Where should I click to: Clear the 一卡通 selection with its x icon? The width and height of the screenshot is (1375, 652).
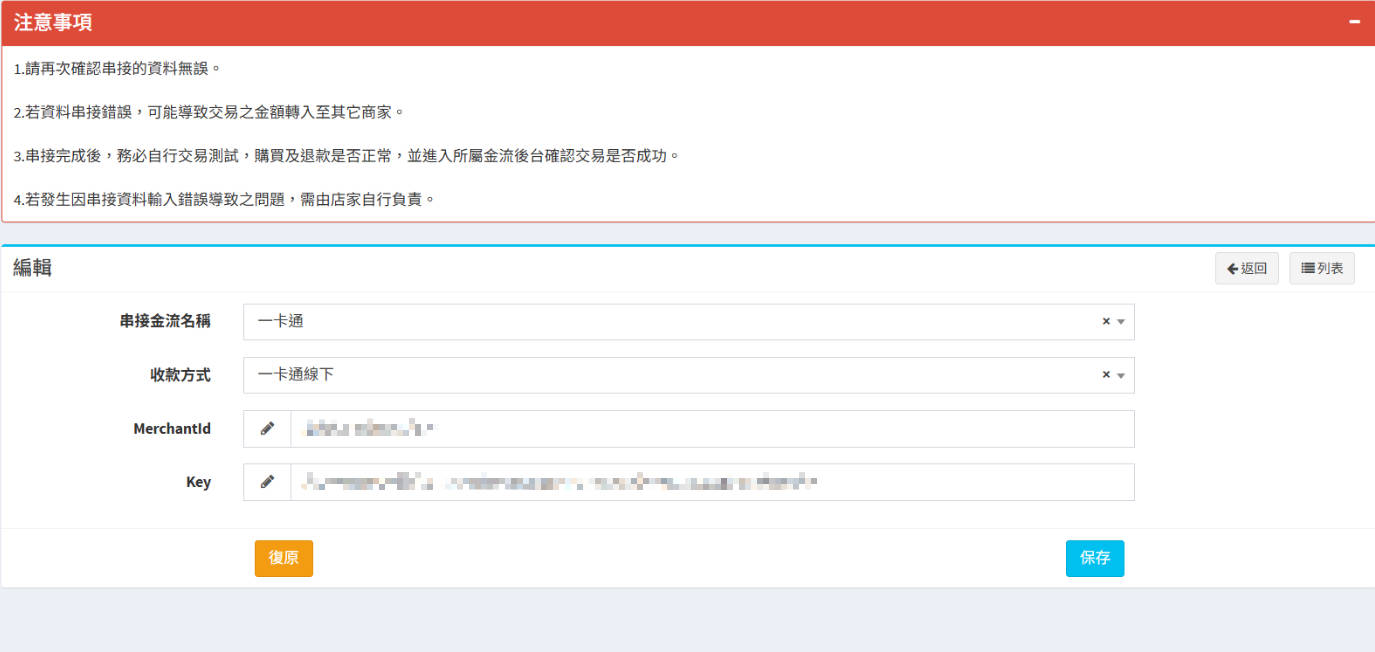1106,322
